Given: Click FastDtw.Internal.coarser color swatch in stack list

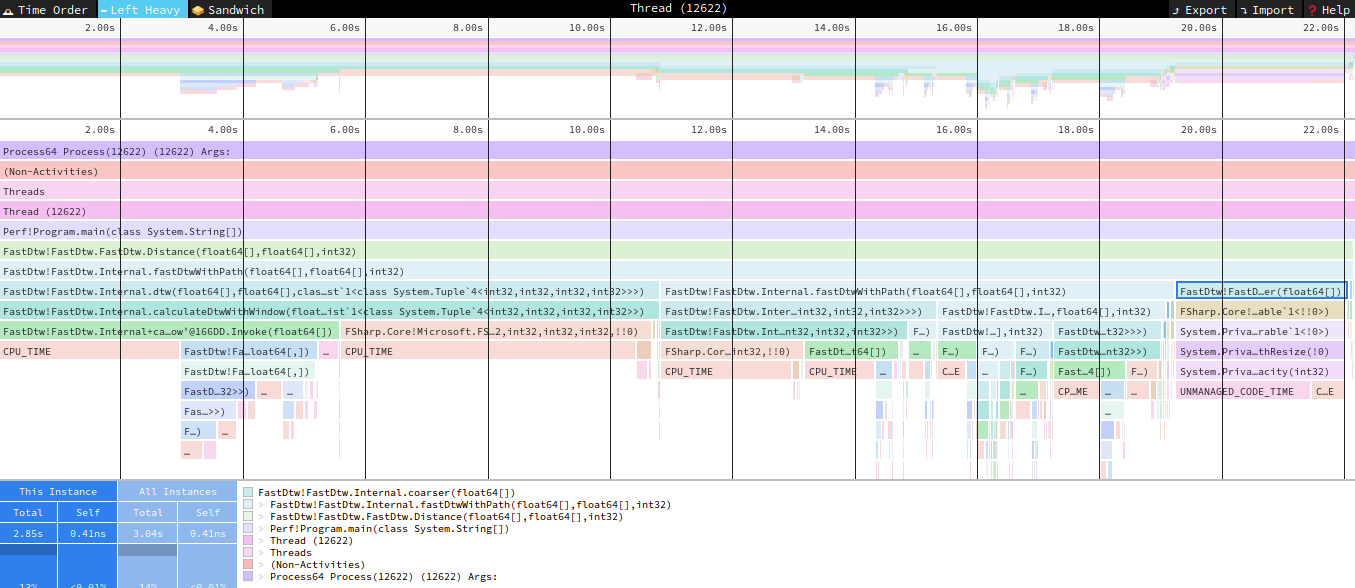Looking at the screenshot, I should pos(248,492).
